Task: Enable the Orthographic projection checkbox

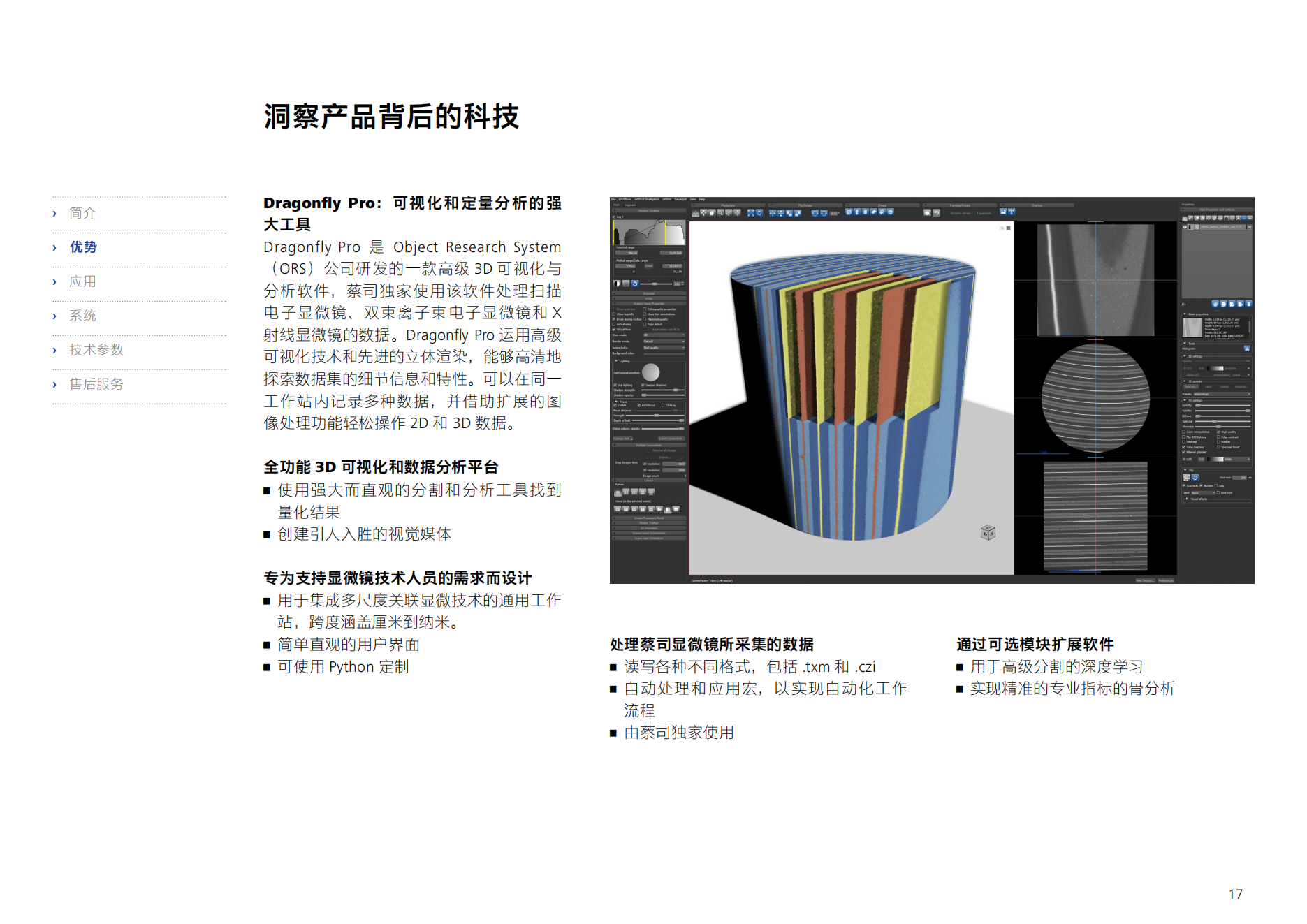Action: 644,309
